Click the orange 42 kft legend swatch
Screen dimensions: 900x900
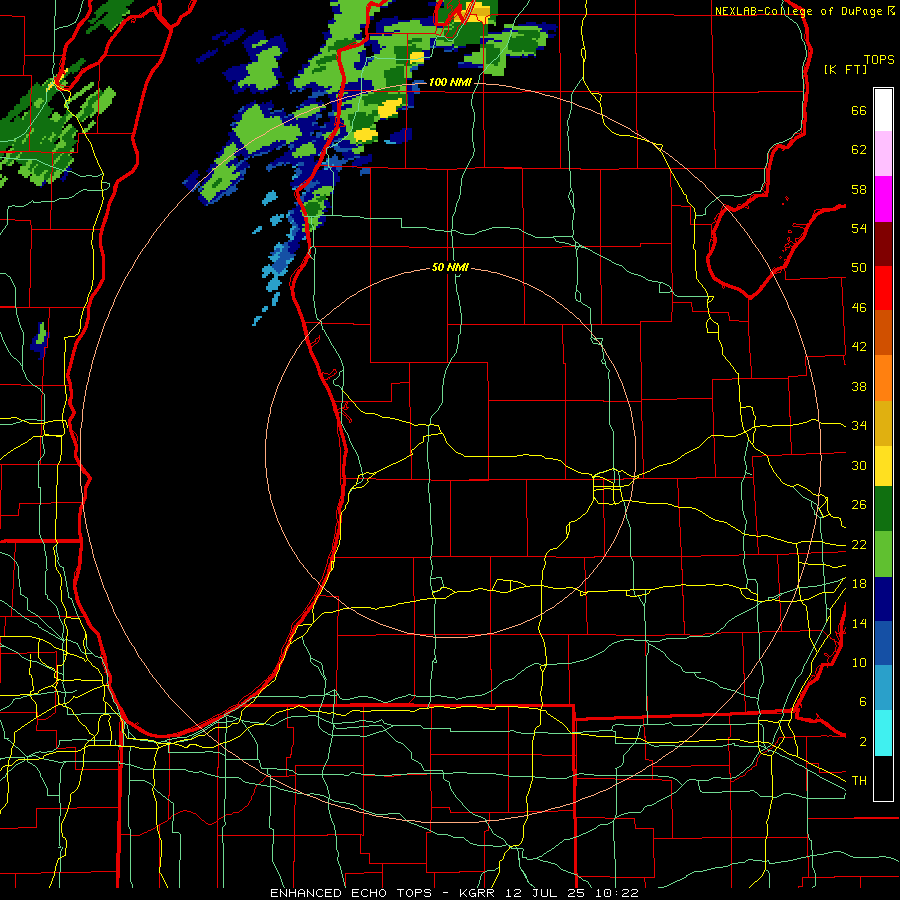pyautogui.click(x=883, y=377)
